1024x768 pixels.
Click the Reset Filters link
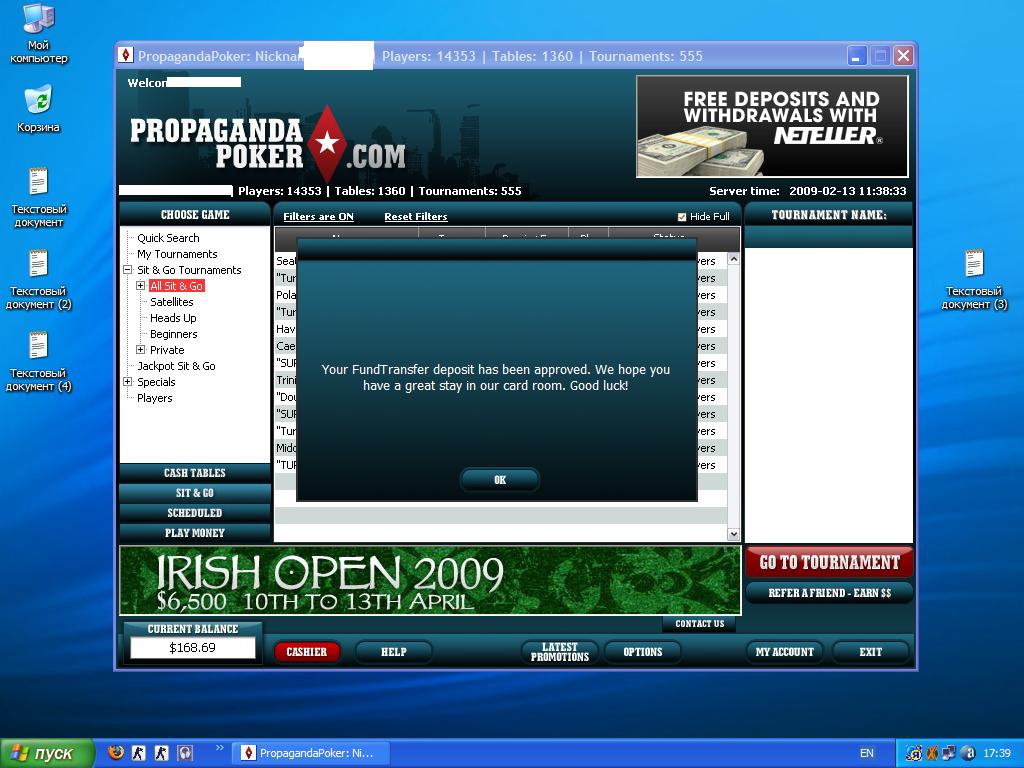click(415, 217)
